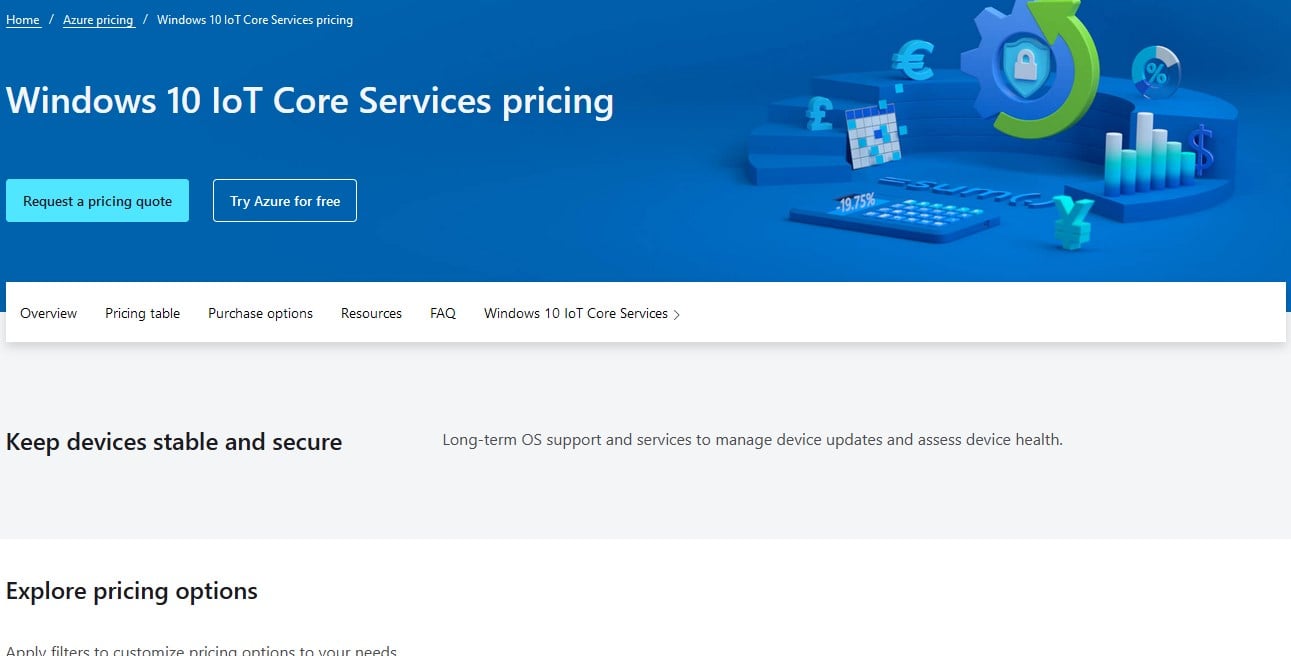Image resolution: width=1291 pixels, height=656 pixels.
Task: Jump to the Overview section tab
Action: pos(48,313)
